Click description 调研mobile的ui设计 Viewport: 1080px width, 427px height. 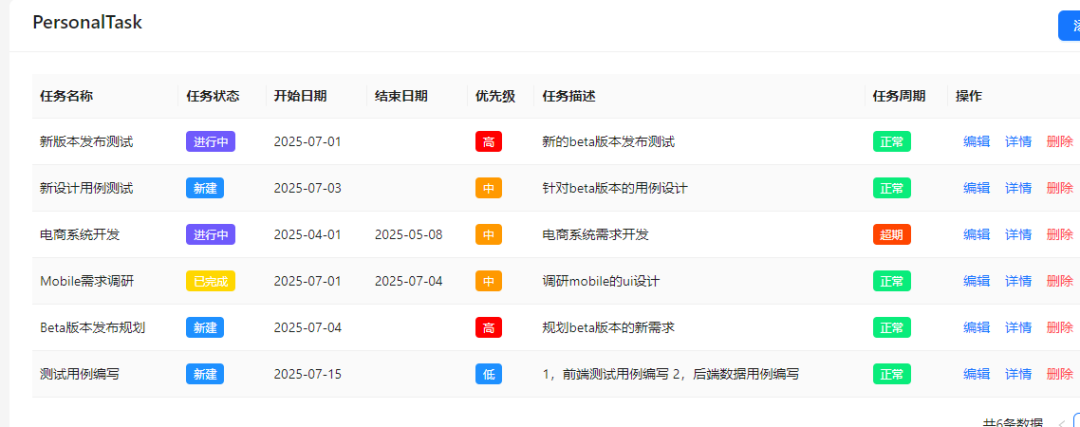(601, 281)
